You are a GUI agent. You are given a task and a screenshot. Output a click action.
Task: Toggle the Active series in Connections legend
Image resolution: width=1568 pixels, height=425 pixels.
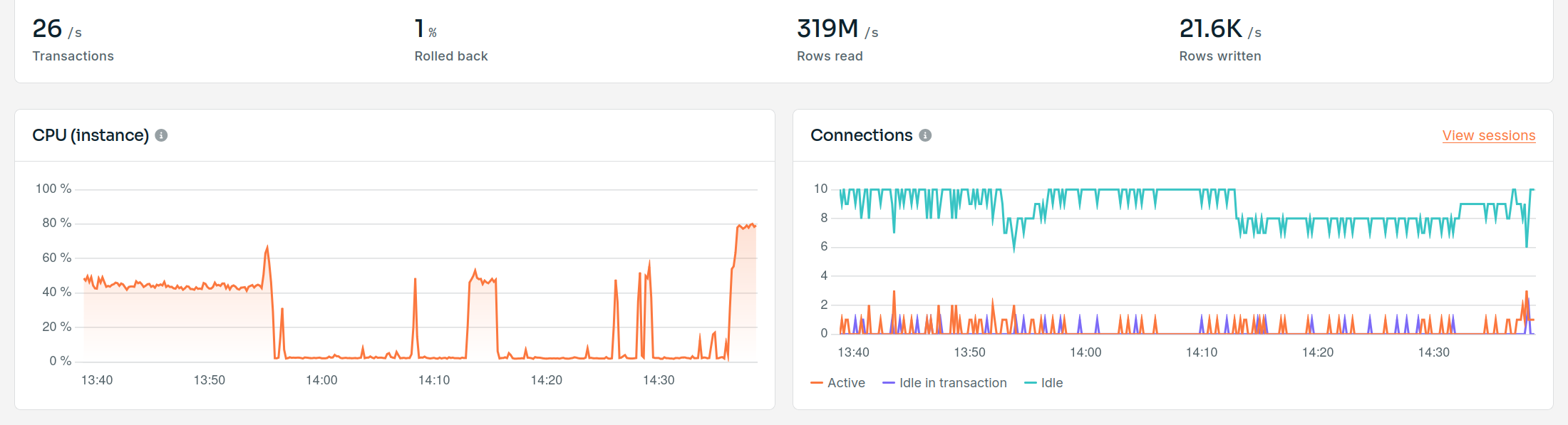pos(838,383)
